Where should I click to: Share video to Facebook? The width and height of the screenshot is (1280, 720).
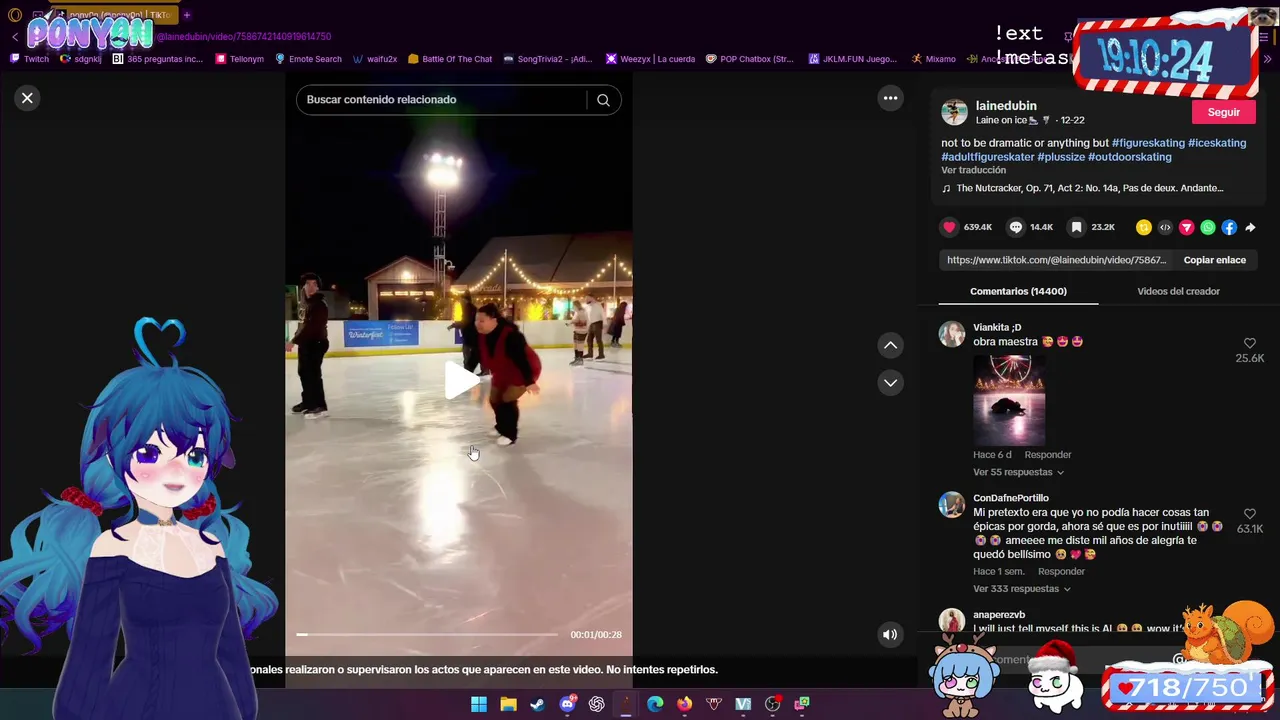coord(1229,227)
